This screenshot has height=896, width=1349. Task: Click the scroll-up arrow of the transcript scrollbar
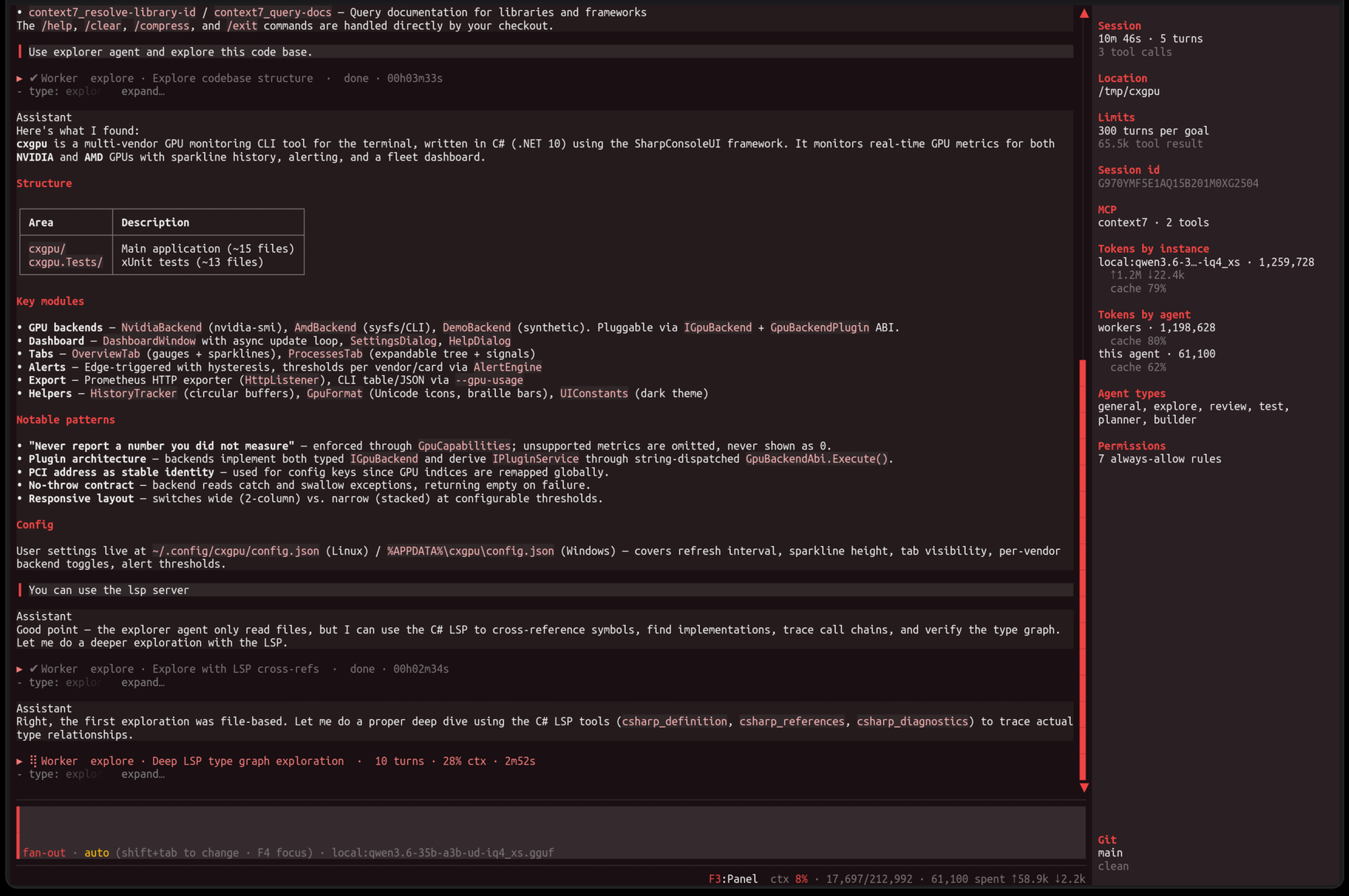tap(1084, 13)
